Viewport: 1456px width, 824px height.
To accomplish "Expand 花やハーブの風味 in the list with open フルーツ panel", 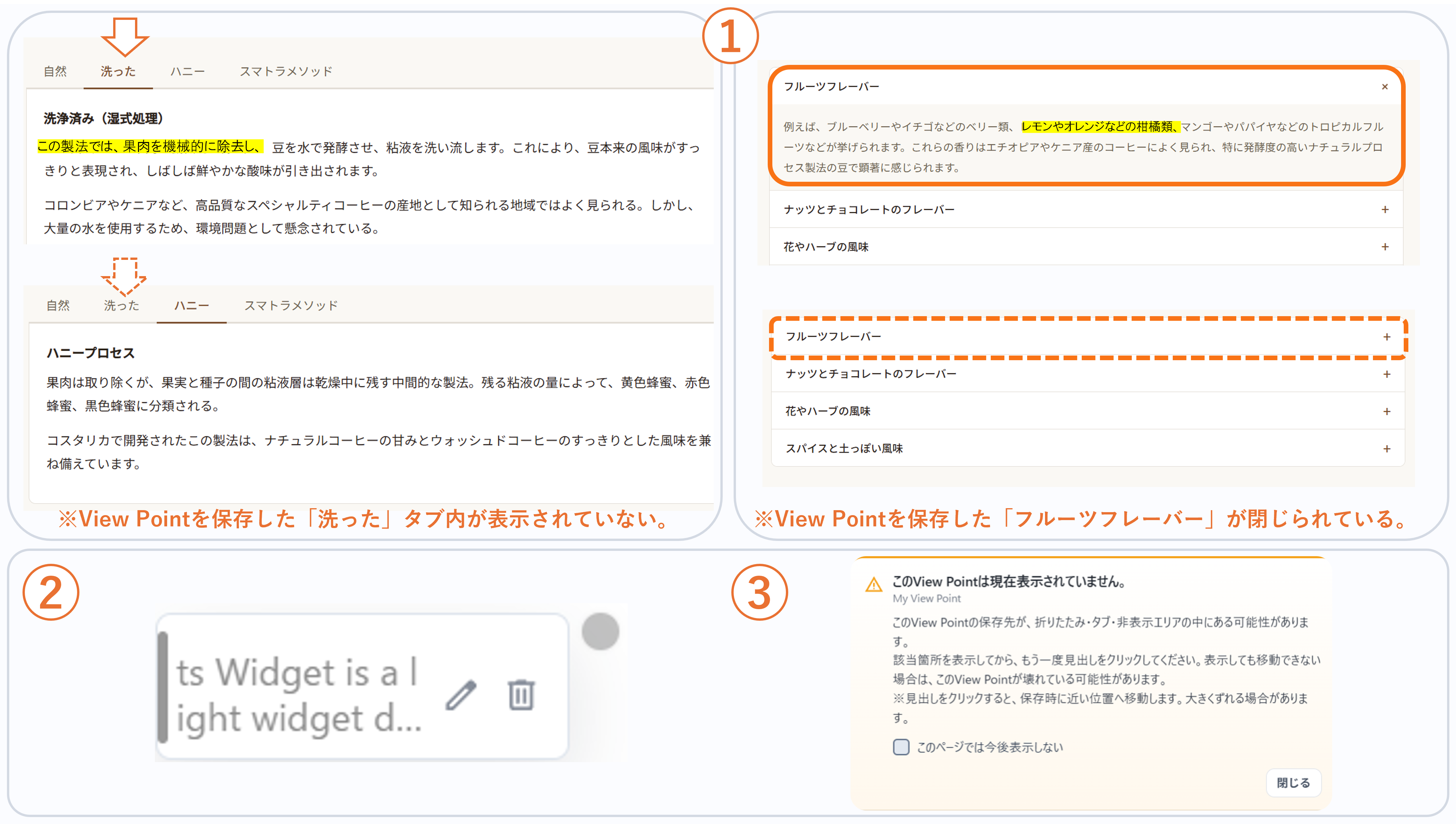I will point(1085,247).
